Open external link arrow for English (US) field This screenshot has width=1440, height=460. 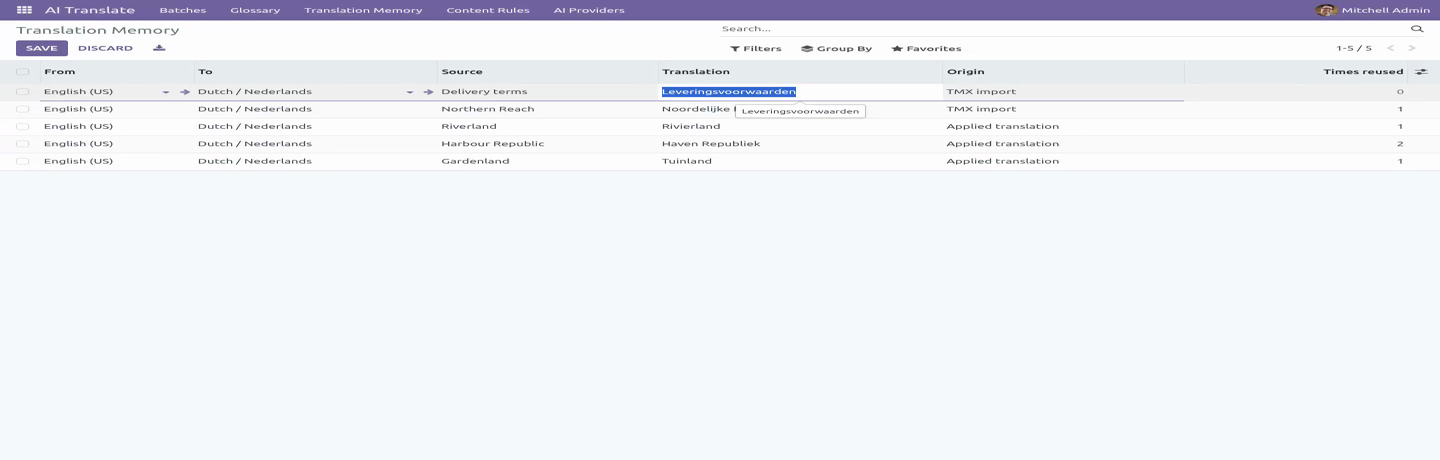pos(185,92)
